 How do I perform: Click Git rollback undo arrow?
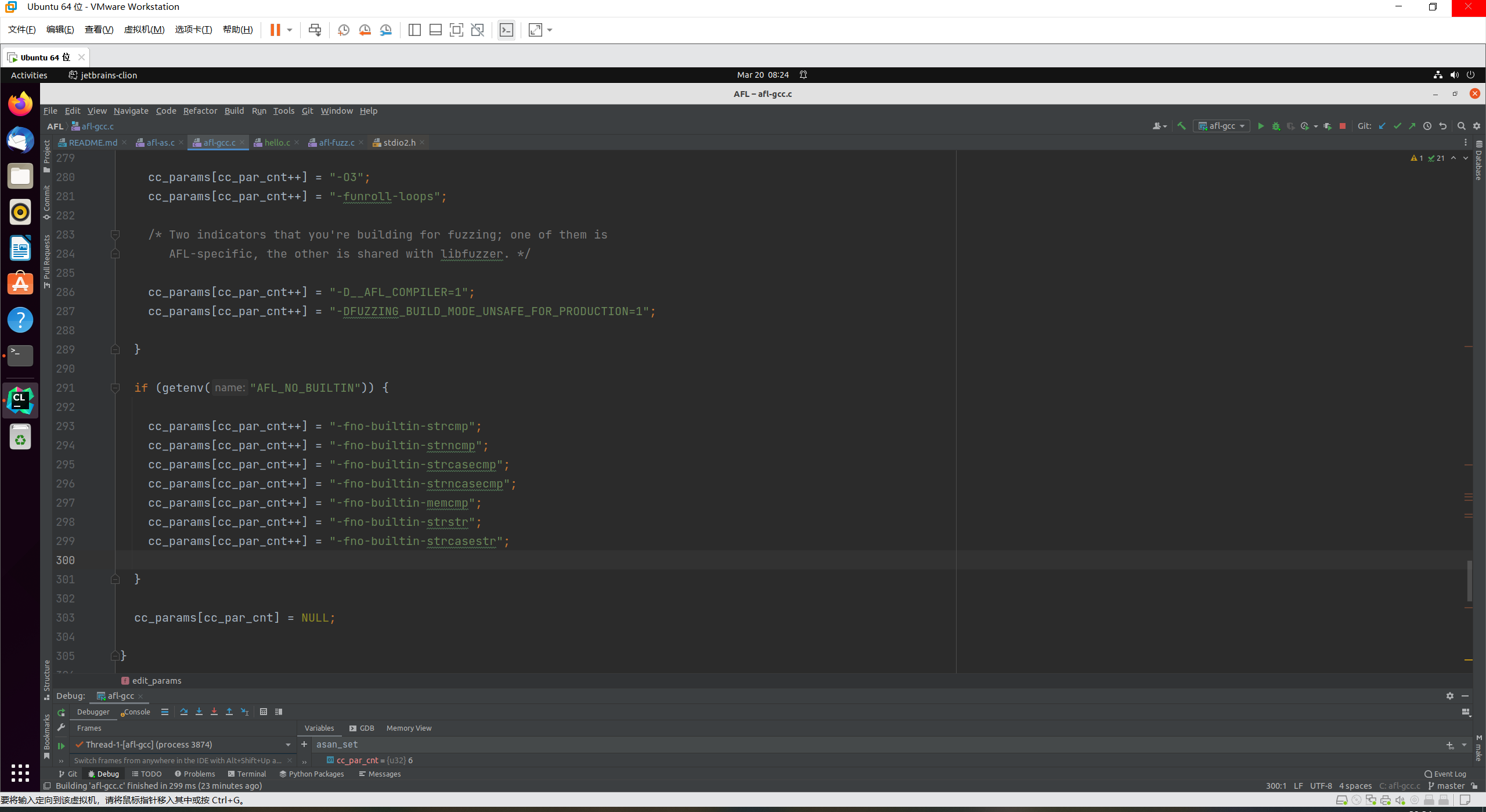[x=1442, y=126]
